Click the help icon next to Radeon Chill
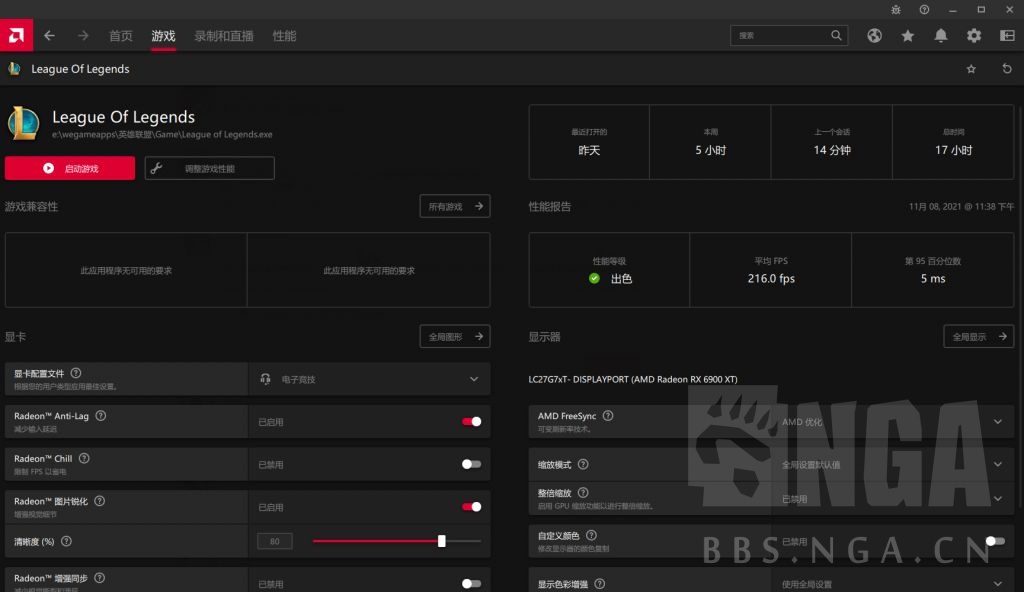The image size is (1024, 592). click(x=84, y=457)
